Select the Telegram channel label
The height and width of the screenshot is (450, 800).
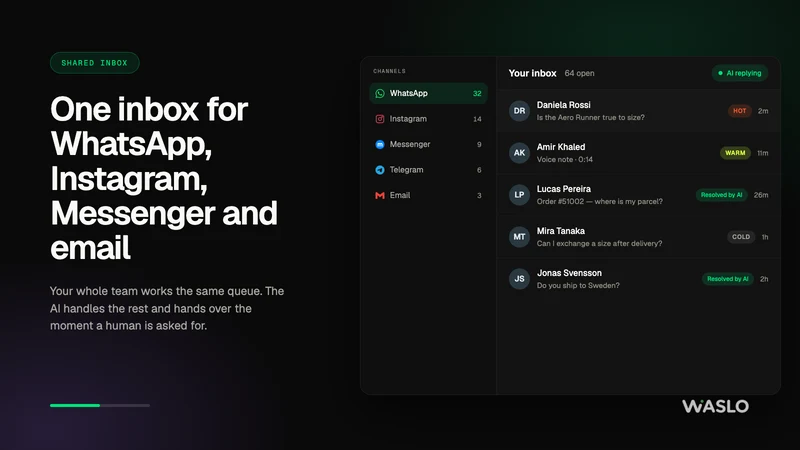[x=406, y=170]
